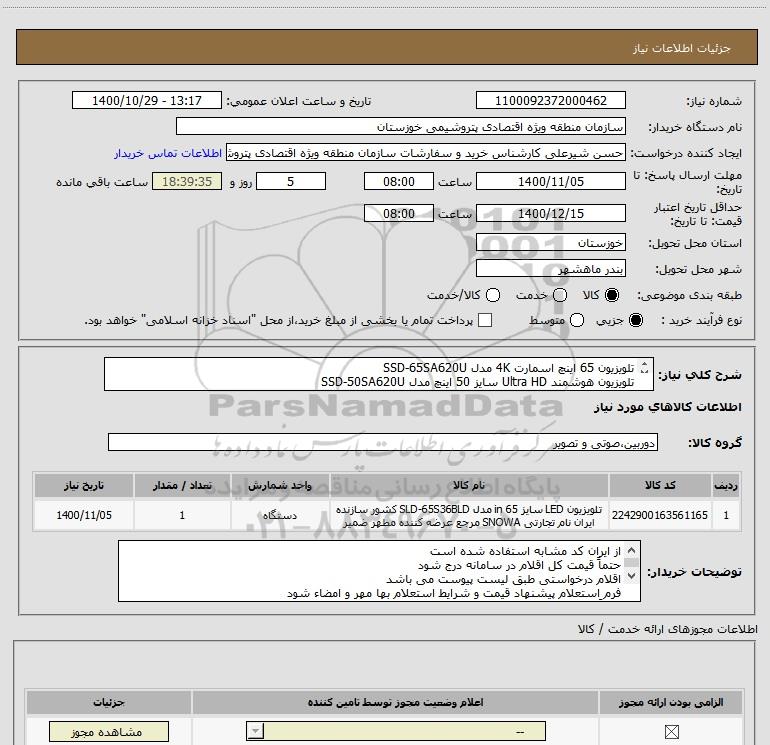Toggle Islamic treasury bonds payment checkbox
The image size is (770, 745).
pyautogui.click(x=485, y=320)
